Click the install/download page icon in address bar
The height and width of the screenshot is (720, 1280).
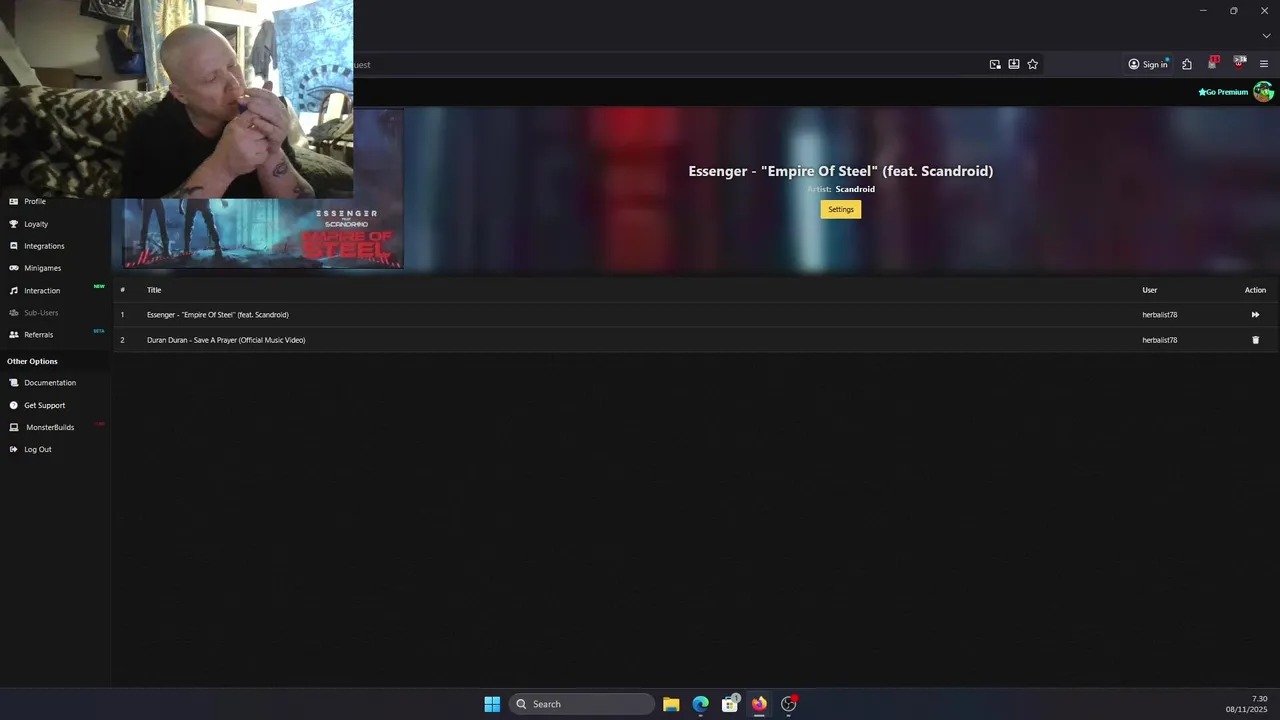coord(1014,64)
